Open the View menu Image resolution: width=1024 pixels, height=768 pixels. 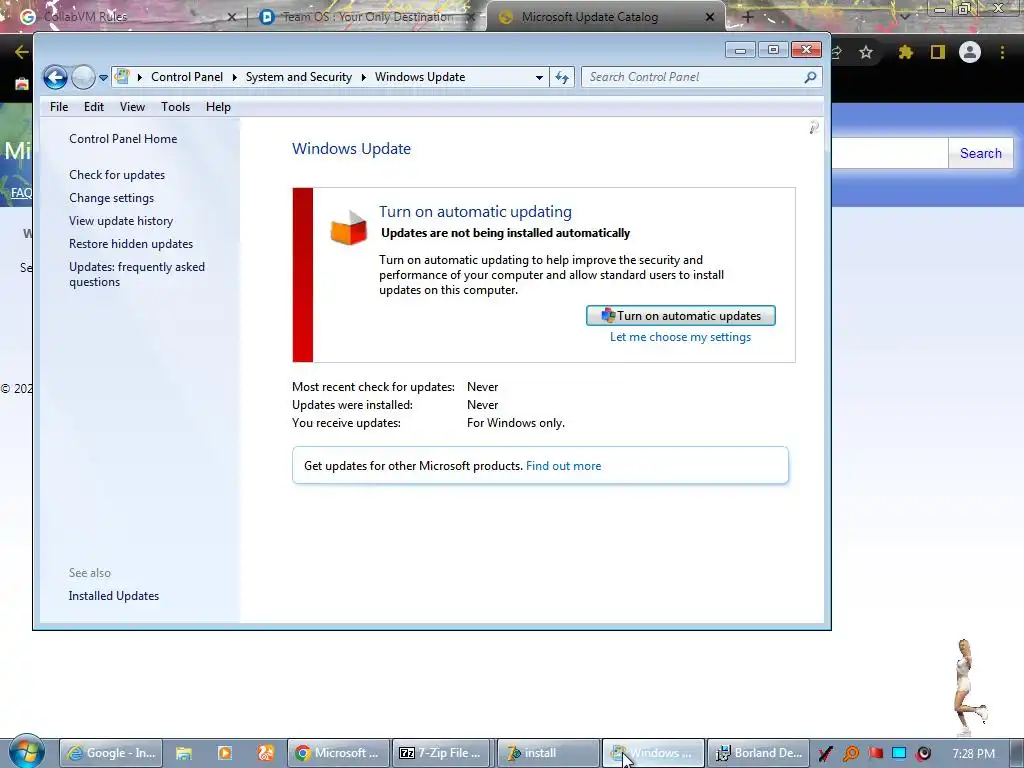click(132, 106)
